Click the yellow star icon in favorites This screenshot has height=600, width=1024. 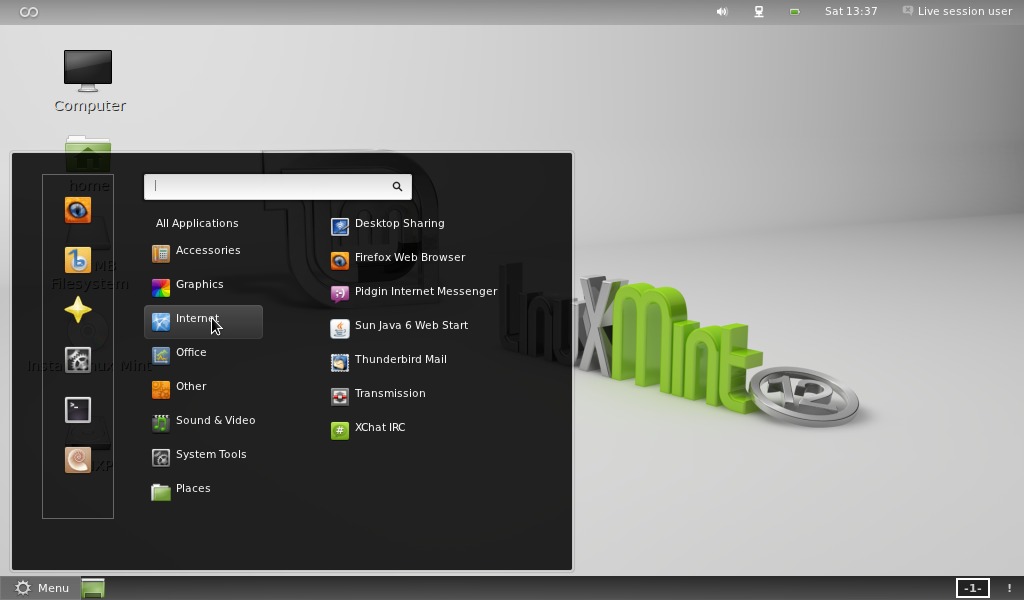pos(78,310)
